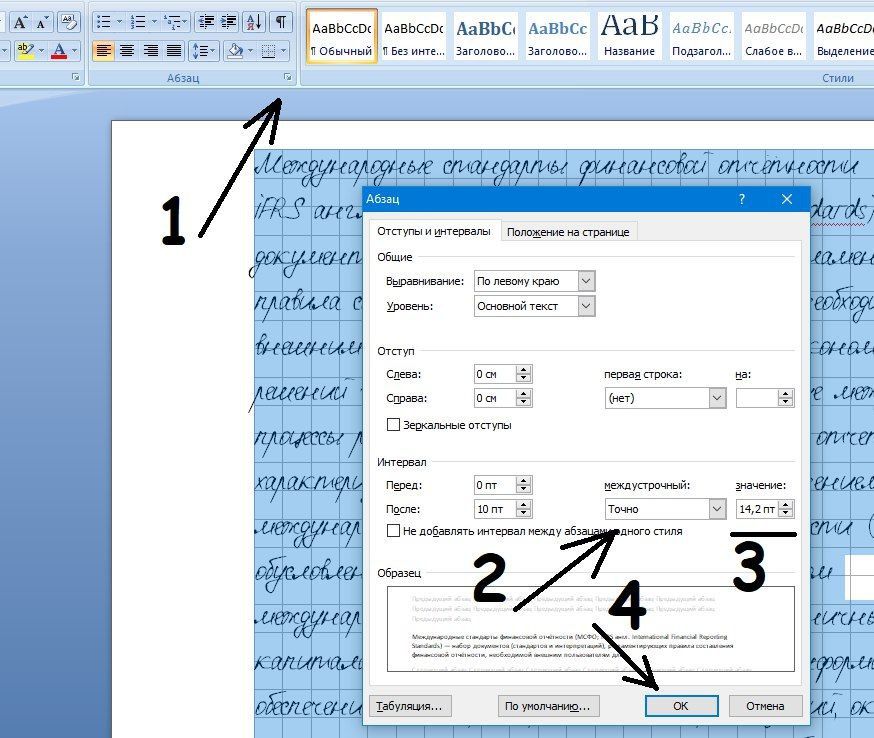Open the numbered list dropdown arrow

[154, 22]
